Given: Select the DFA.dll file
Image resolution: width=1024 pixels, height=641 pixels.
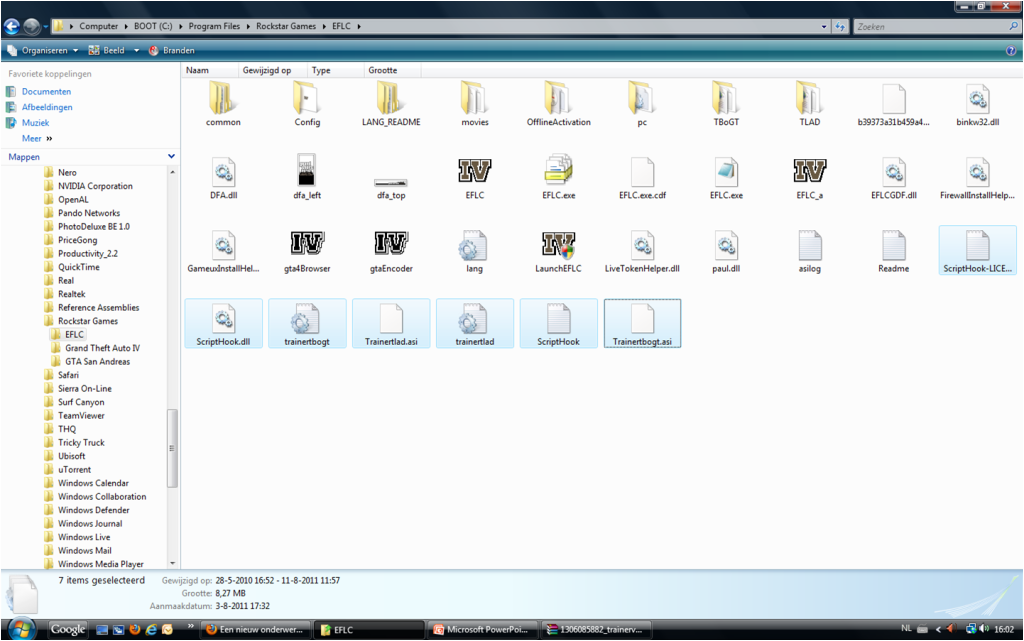Looking at the screenshot, I should [223, 178].
